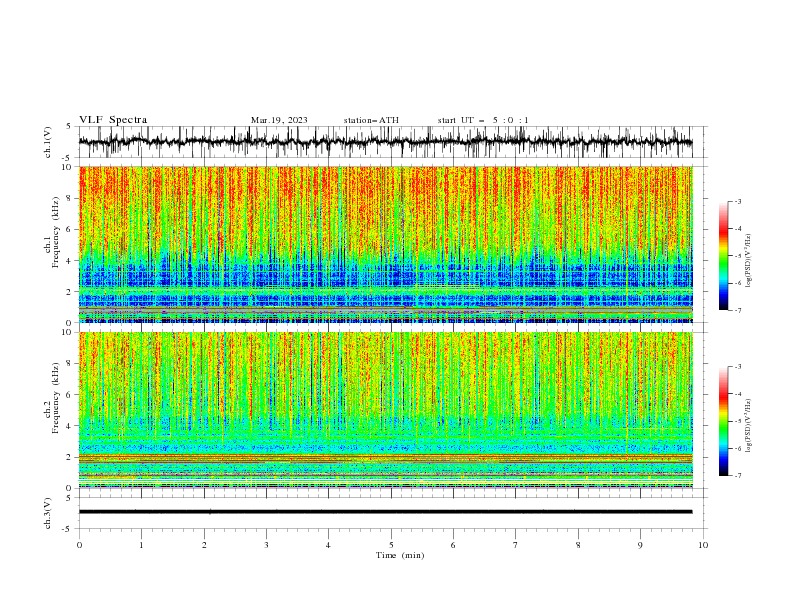Click time axis tick label '8'

578,545
